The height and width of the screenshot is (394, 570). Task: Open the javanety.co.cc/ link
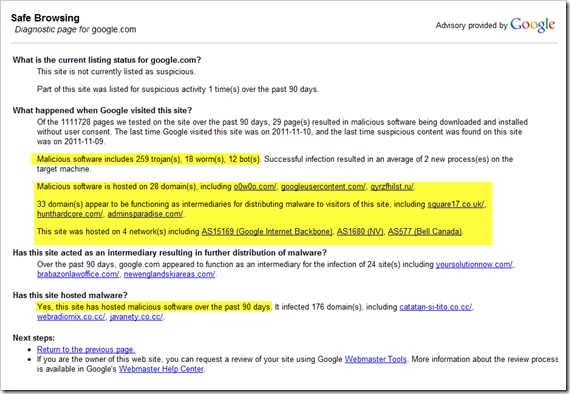coord(136,317)
